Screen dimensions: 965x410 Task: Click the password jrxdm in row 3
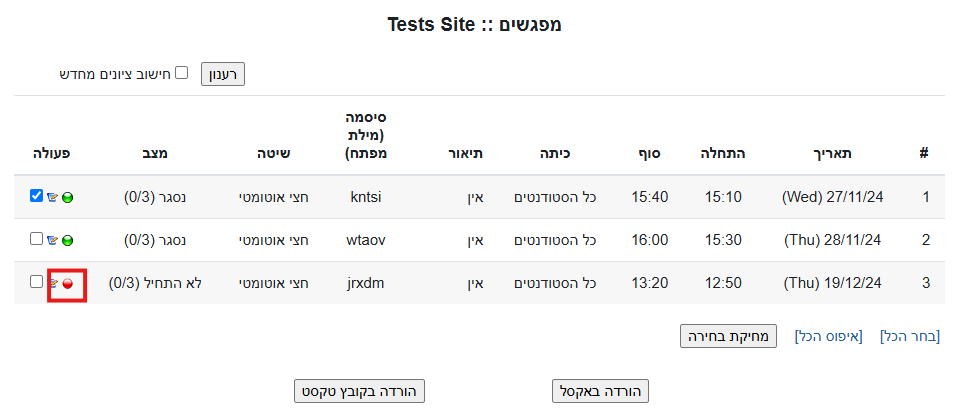pos(366,284)
